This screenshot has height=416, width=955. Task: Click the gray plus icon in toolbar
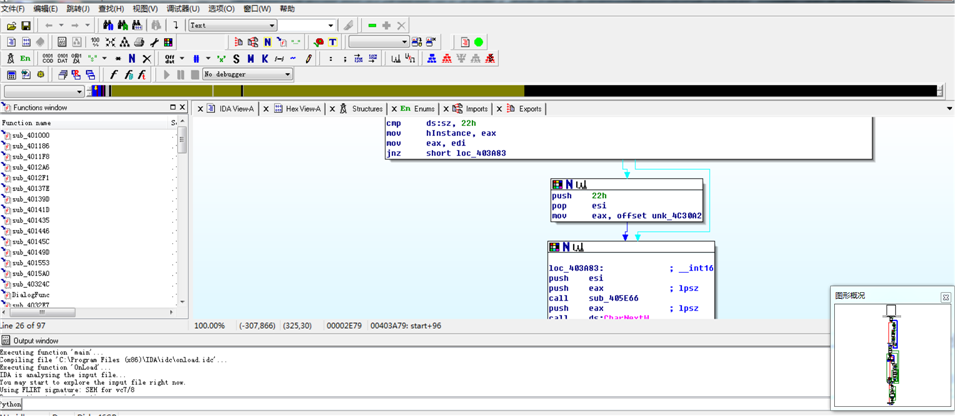pos(386,26)
